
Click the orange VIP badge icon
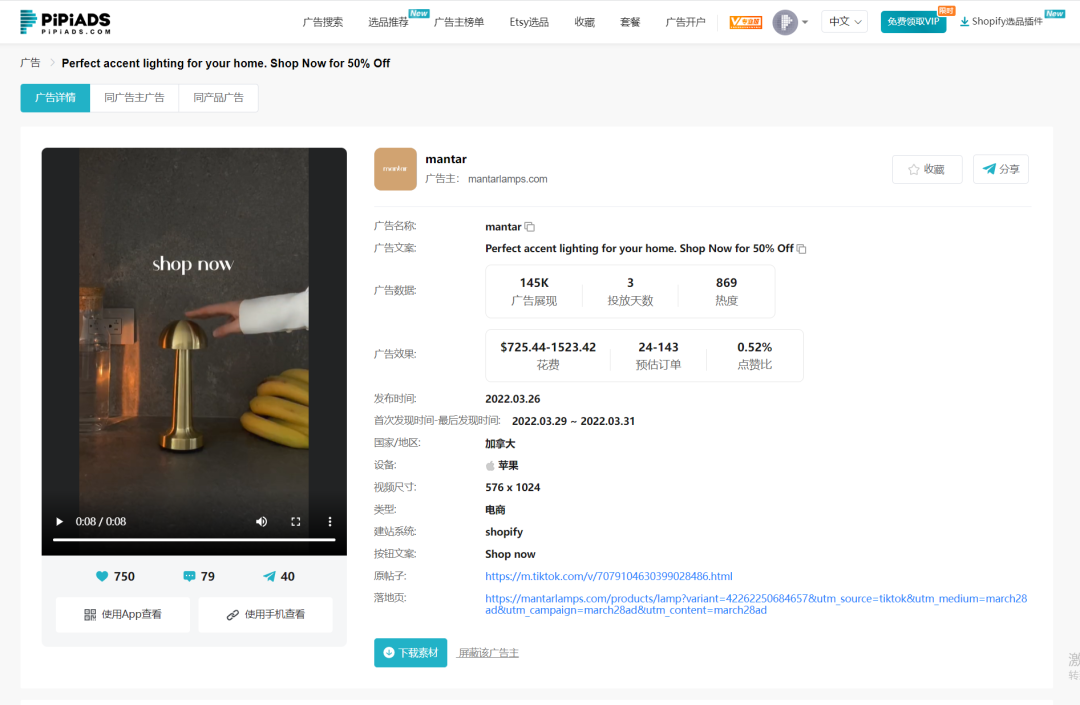coord(745,22)
